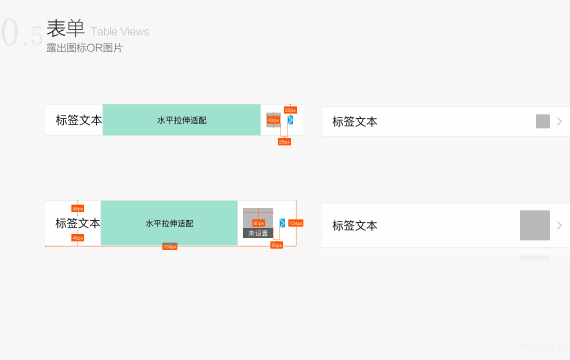Click the 露出图标OR图片 description line

(85, 48)
